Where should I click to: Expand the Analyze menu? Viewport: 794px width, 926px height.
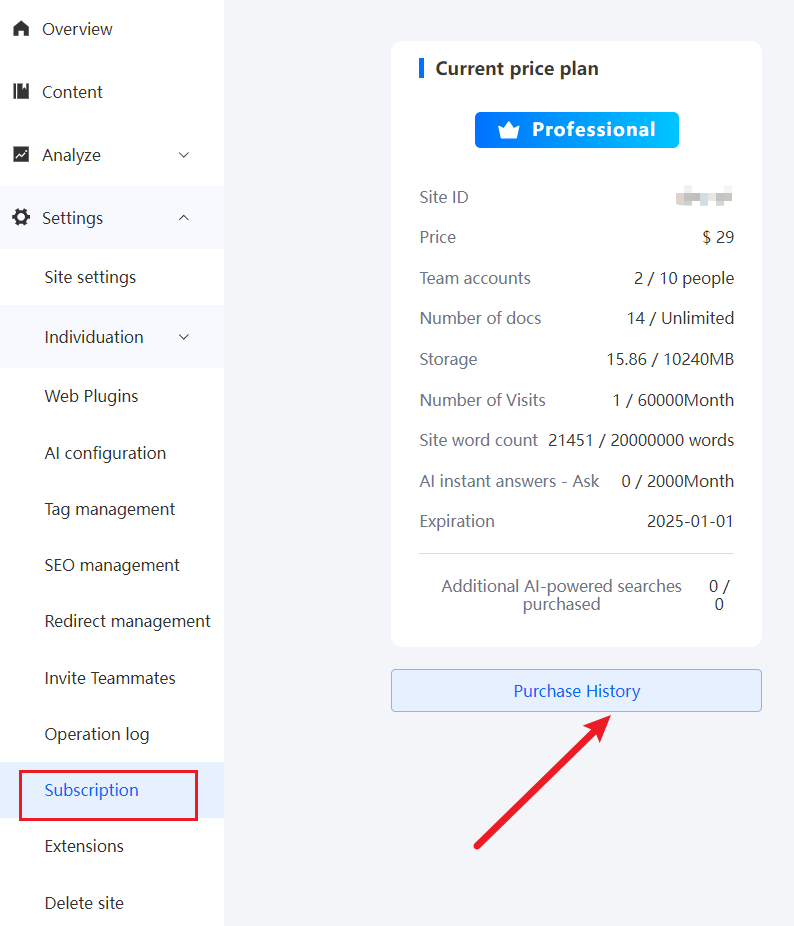[183, 155]
